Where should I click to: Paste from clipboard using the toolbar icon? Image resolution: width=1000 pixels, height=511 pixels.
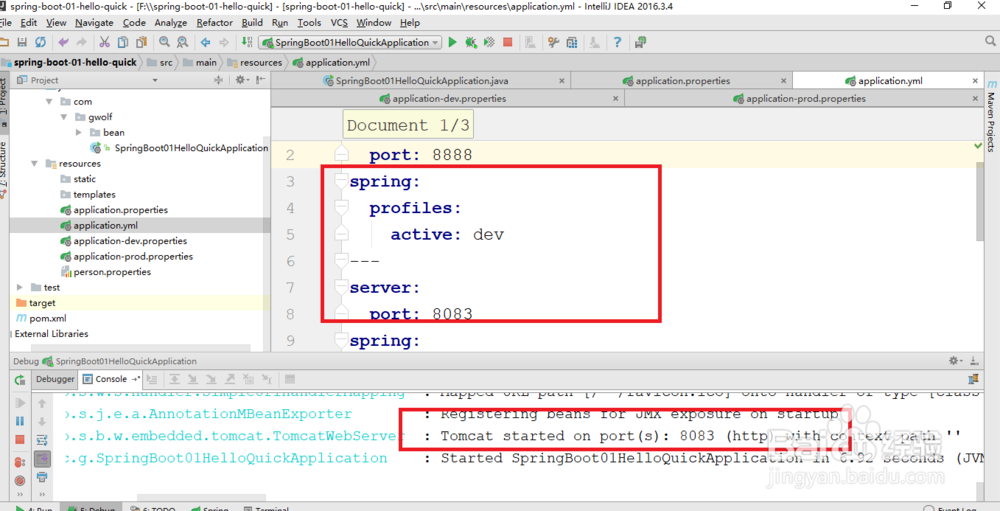click(142, 42)
